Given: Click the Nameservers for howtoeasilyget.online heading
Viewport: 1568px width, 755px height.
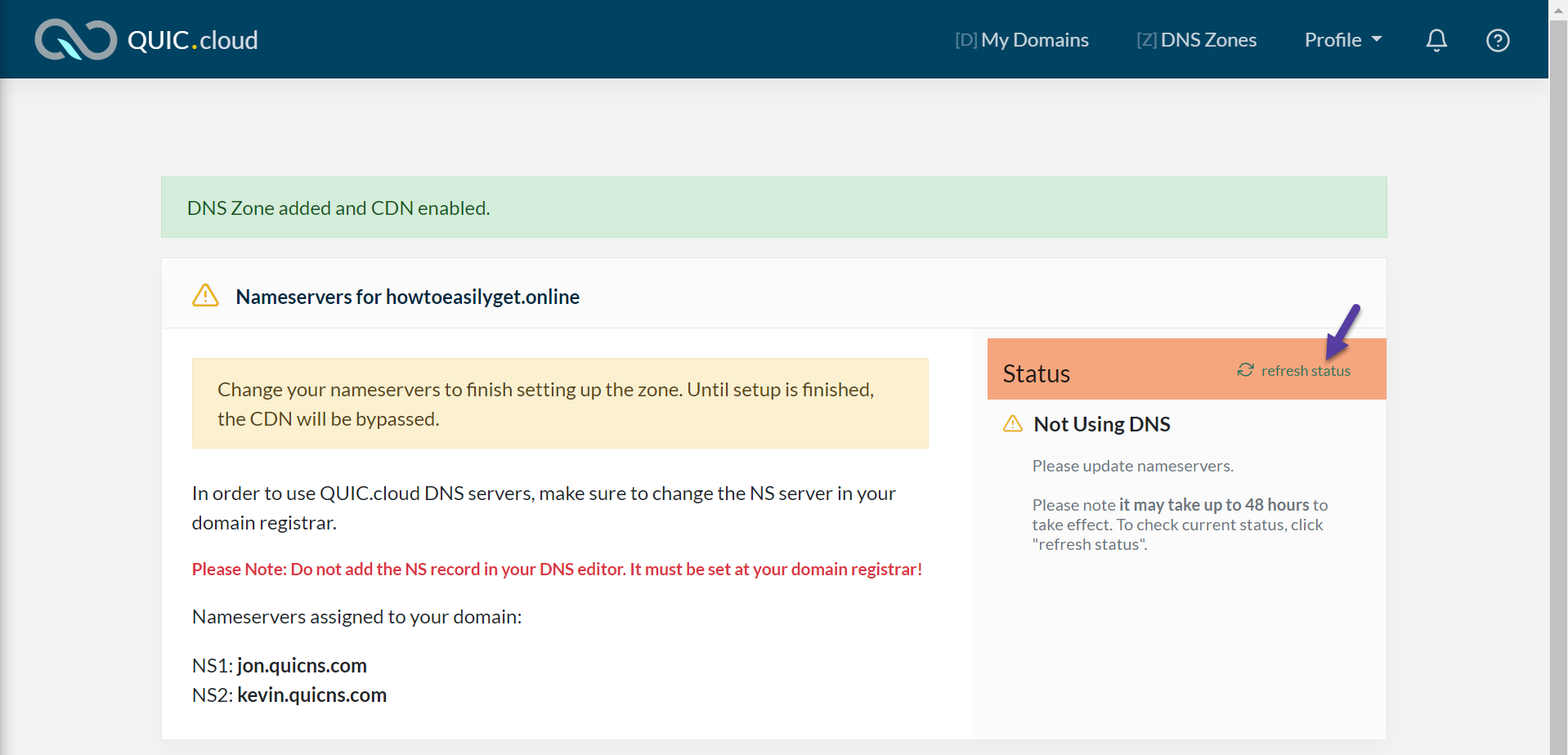Looking at the screenshot, I should (407, 297).
